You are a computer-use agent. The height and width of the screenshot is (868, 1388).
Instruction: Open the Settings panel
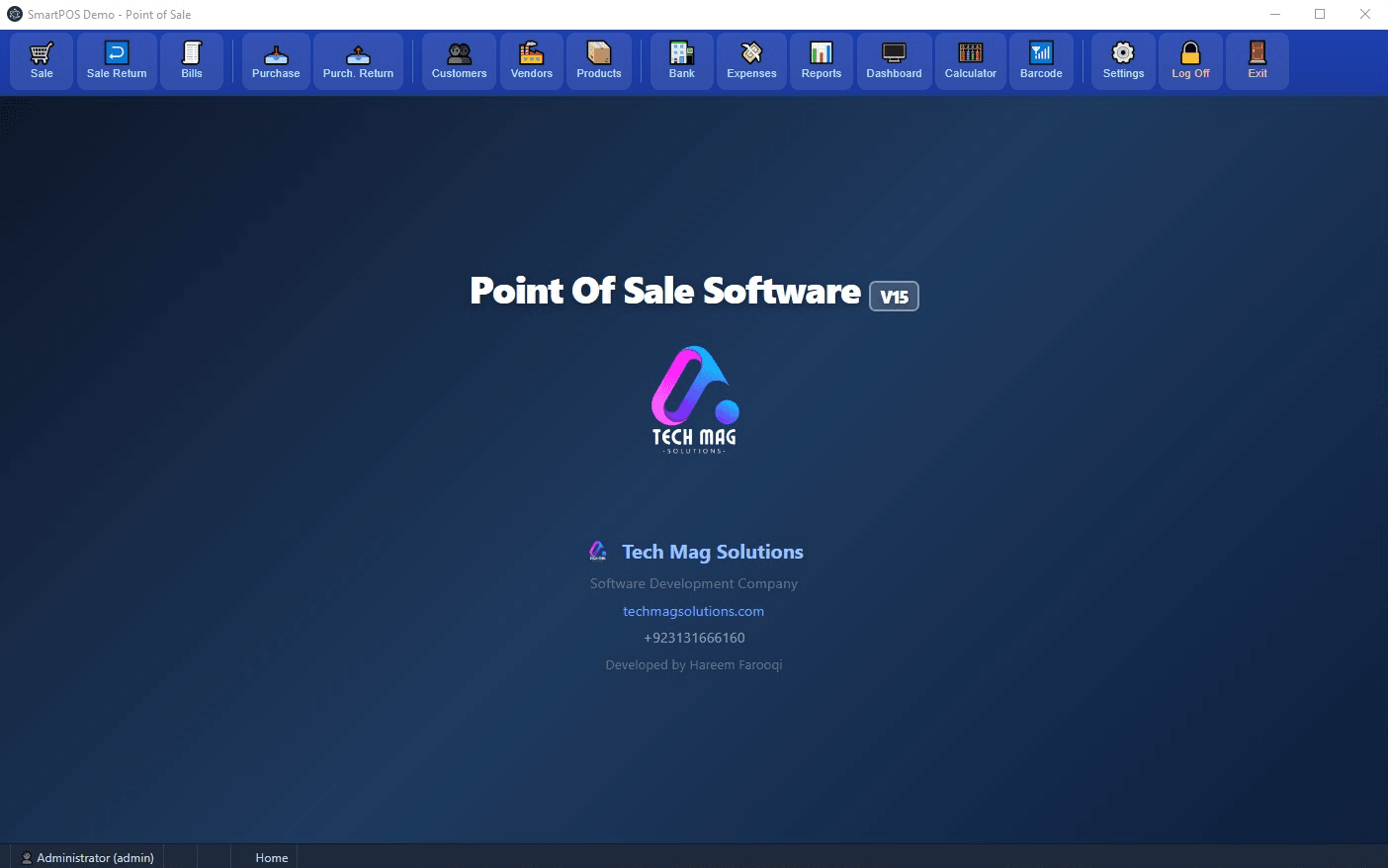tap(1123, 60)
